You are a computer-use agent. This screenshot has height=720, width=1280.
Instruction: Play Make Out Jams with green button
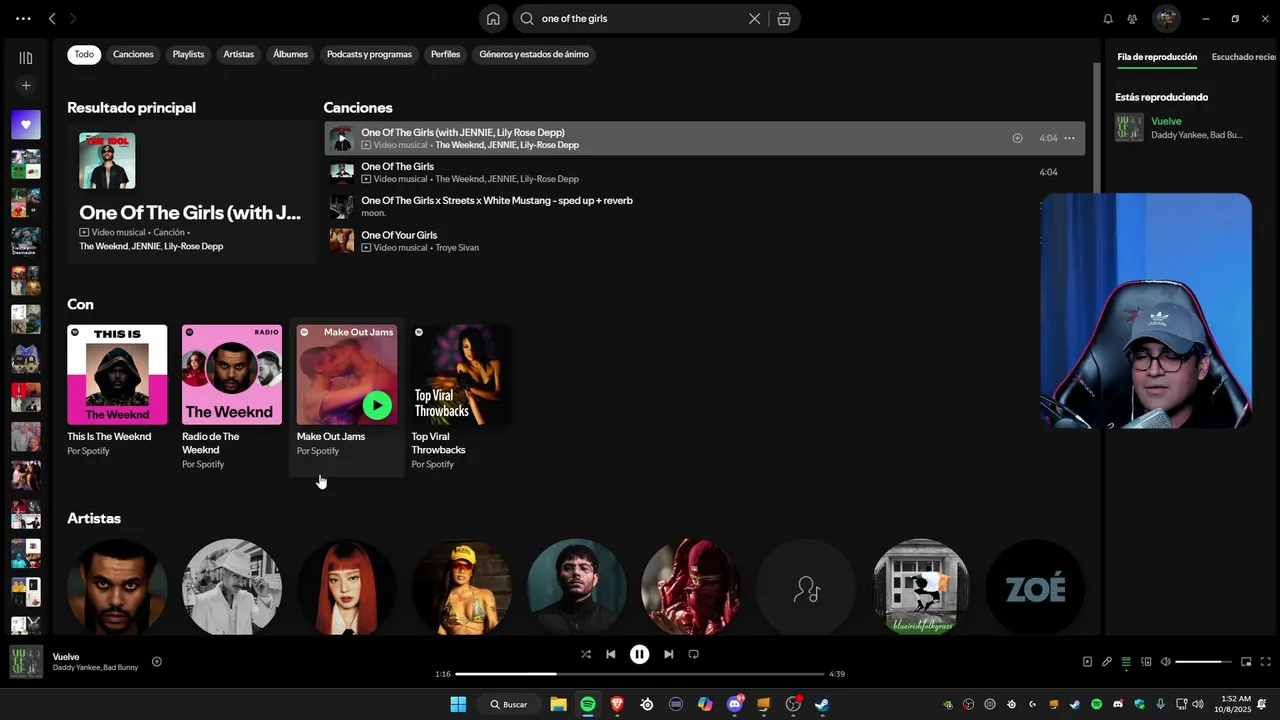[x=377, y=405]
